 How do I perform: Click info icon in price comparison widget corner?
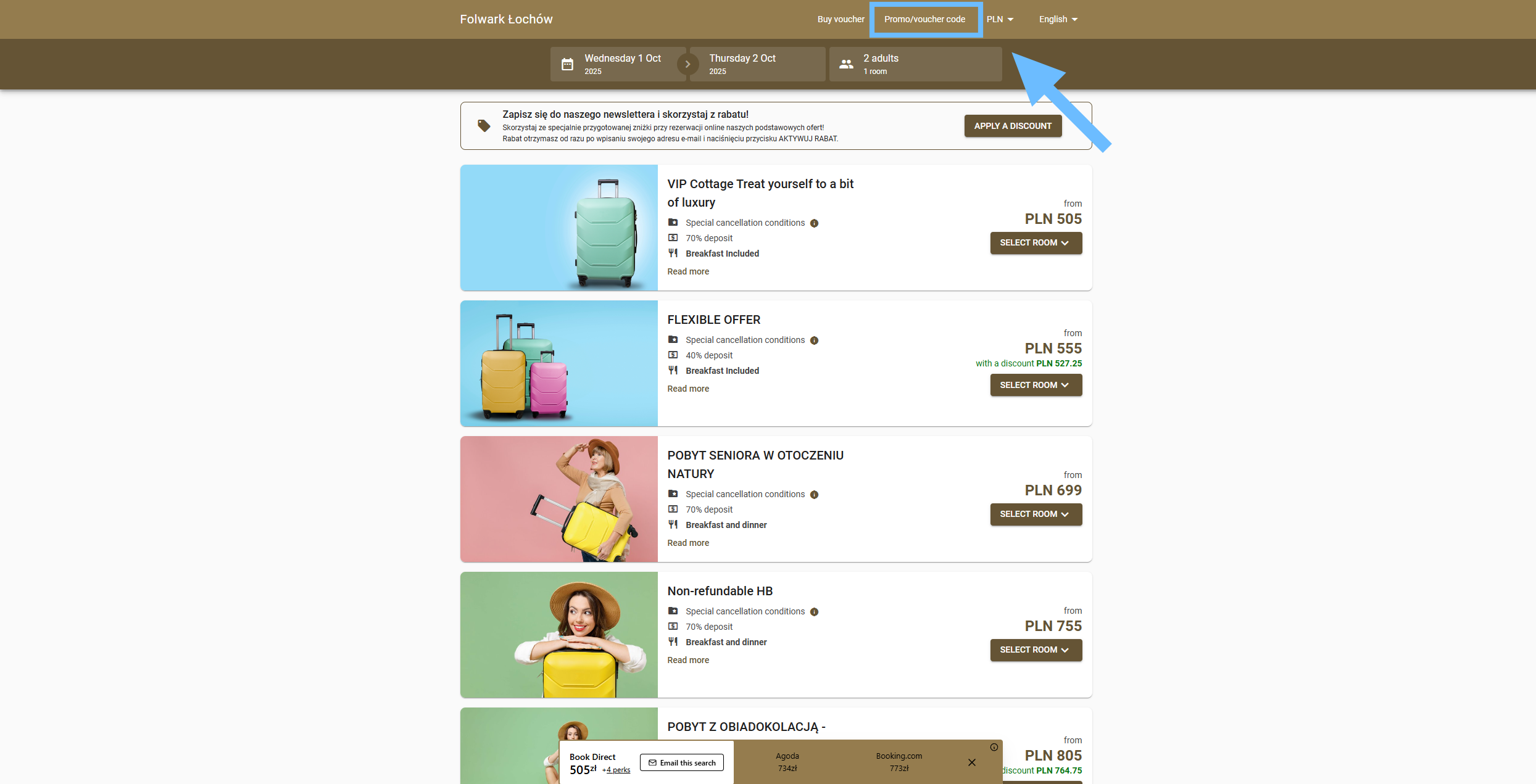click(994, 747)
